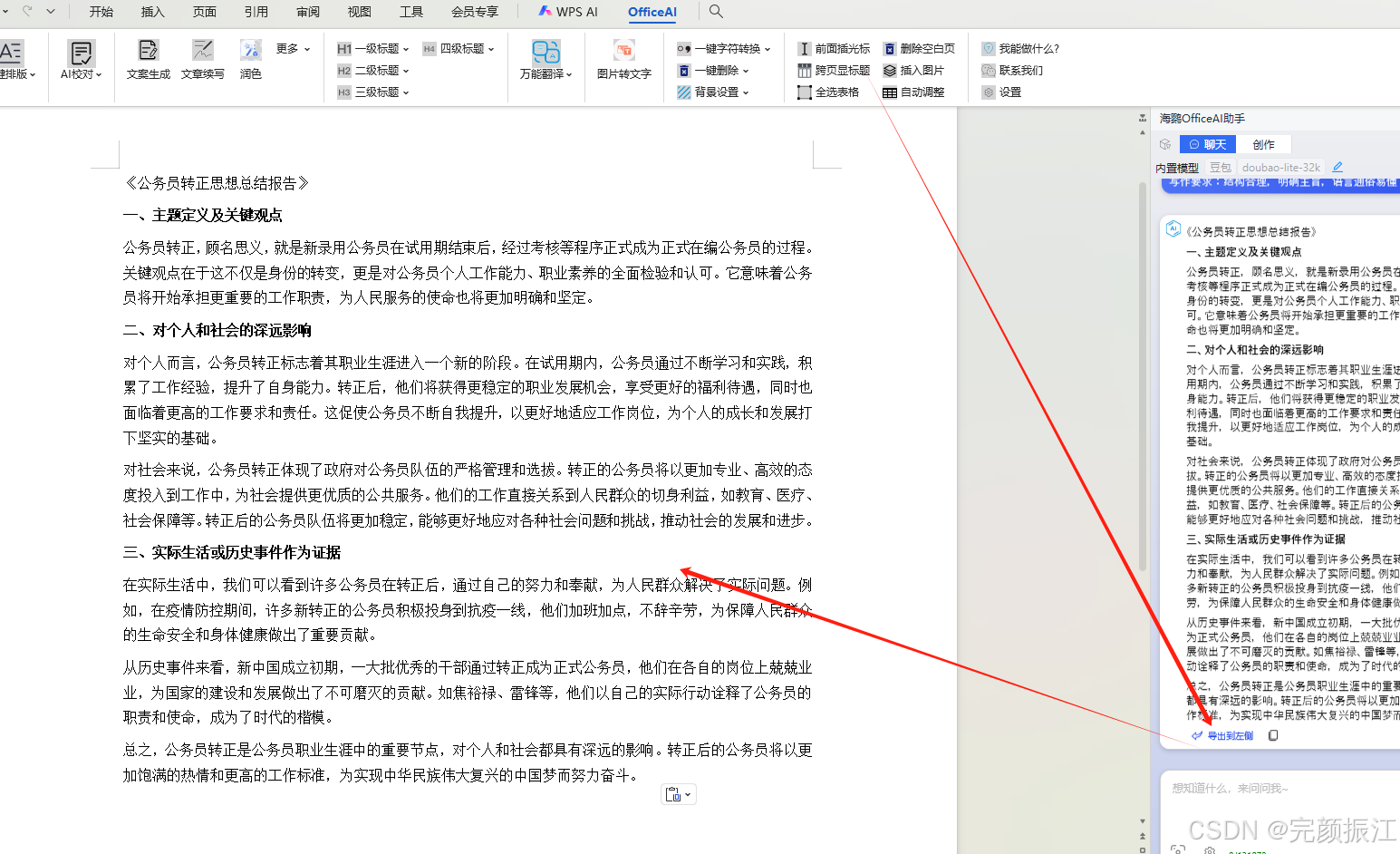Click 联系我们 contact us item
Image resolution: width=1400 pixels, height=854 pixels.
click(1012, 71)
